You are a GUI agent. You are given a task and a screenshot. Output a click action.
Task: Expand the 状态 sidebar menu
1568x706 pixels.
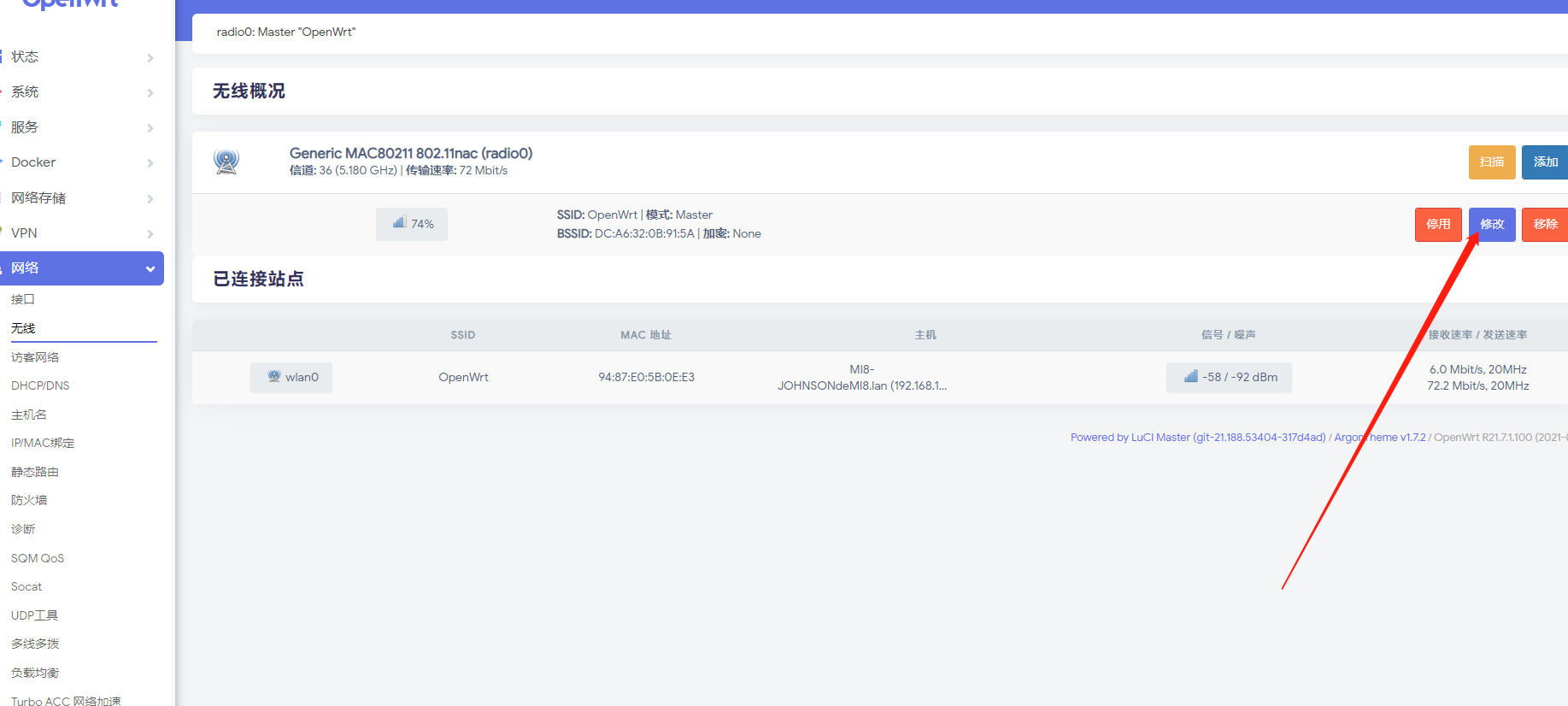tap(81, 57)
